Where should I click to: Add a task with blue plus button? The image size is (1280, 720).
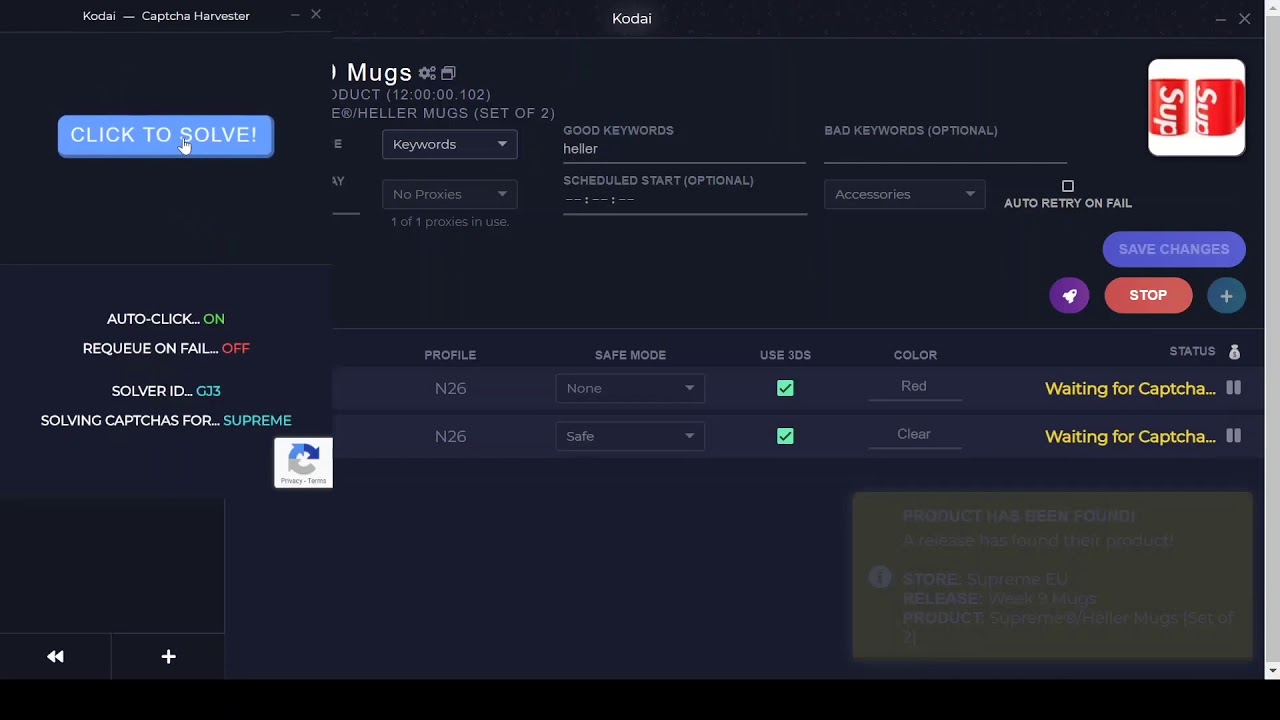1226,295
